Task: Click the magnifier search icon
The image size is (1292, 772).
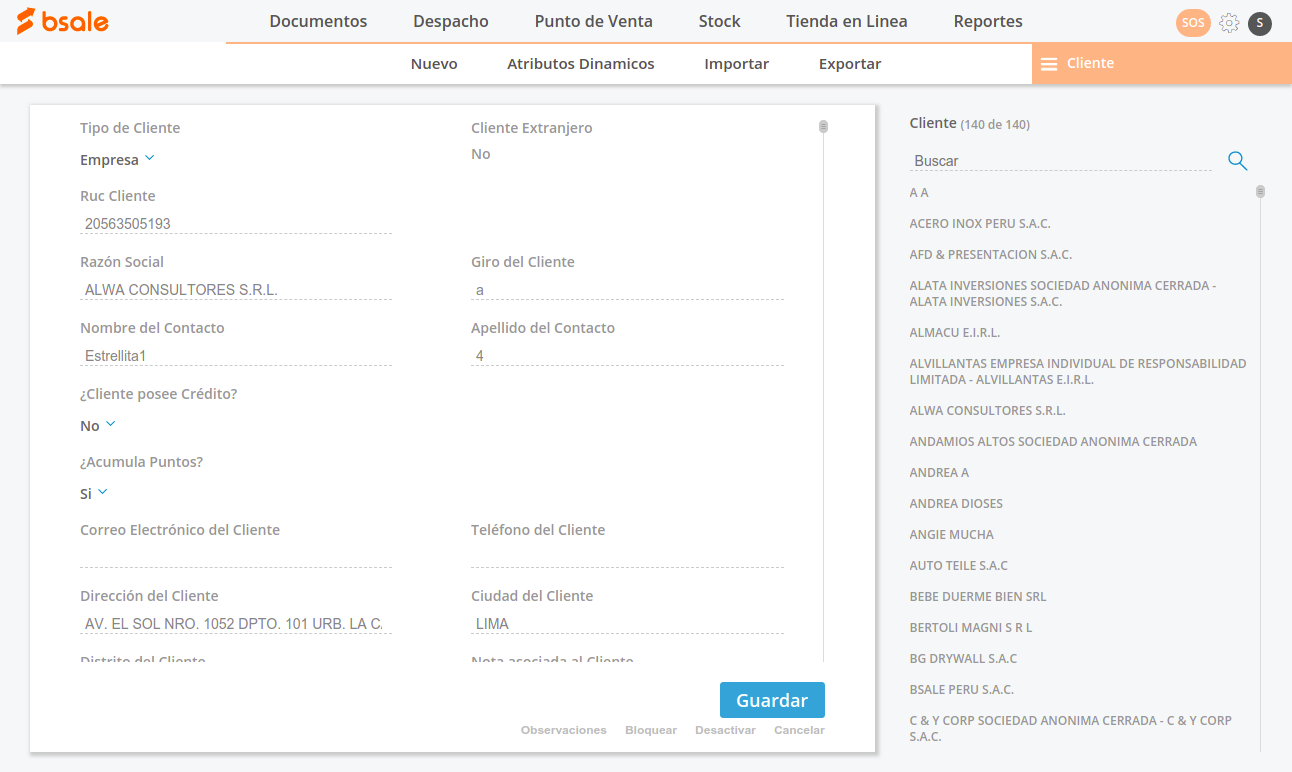Action: [x=1237, y=161]
